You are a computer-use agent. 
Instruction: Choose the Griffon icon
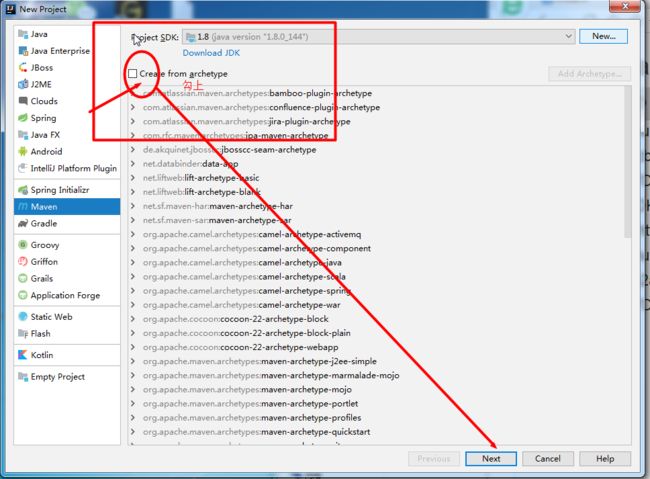point(23,262)
